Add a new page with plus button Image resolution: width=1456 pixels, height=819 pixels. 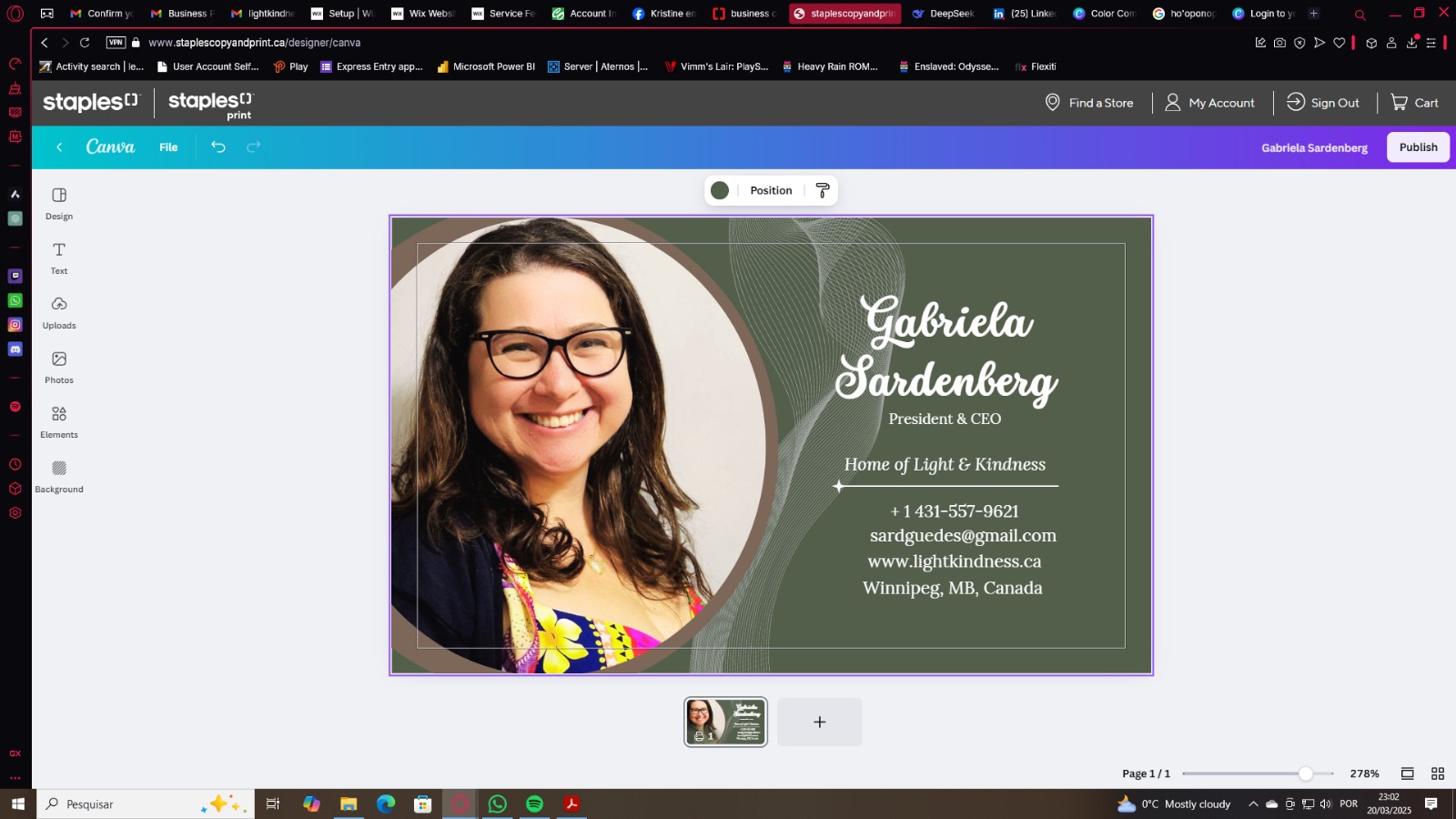click(819, 722)
